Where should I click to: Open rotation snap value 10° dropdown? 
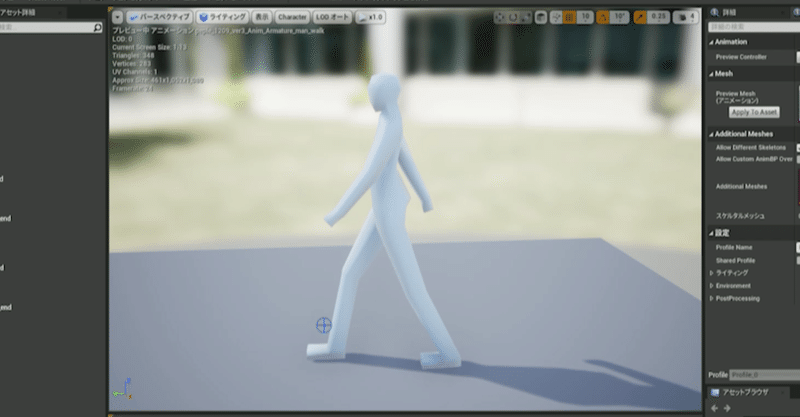pos(619,17)
